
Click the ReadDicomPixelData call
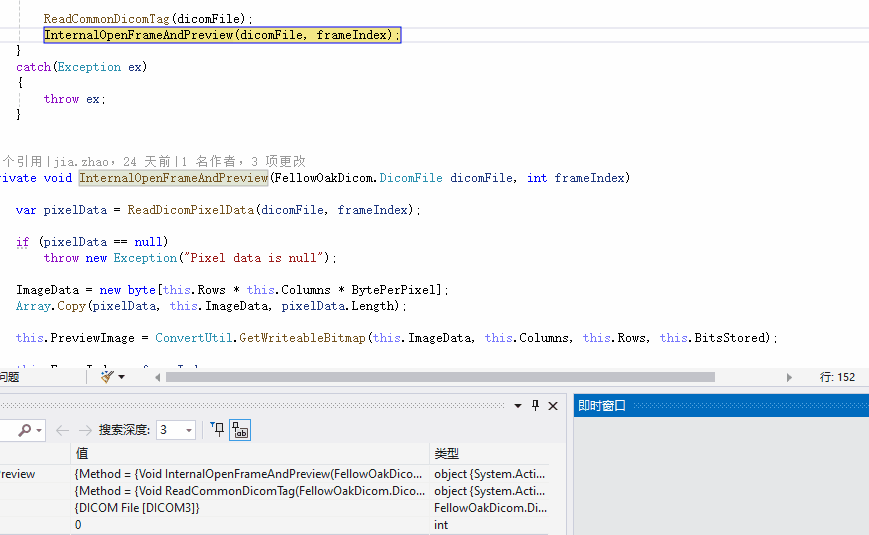[191, 210]
